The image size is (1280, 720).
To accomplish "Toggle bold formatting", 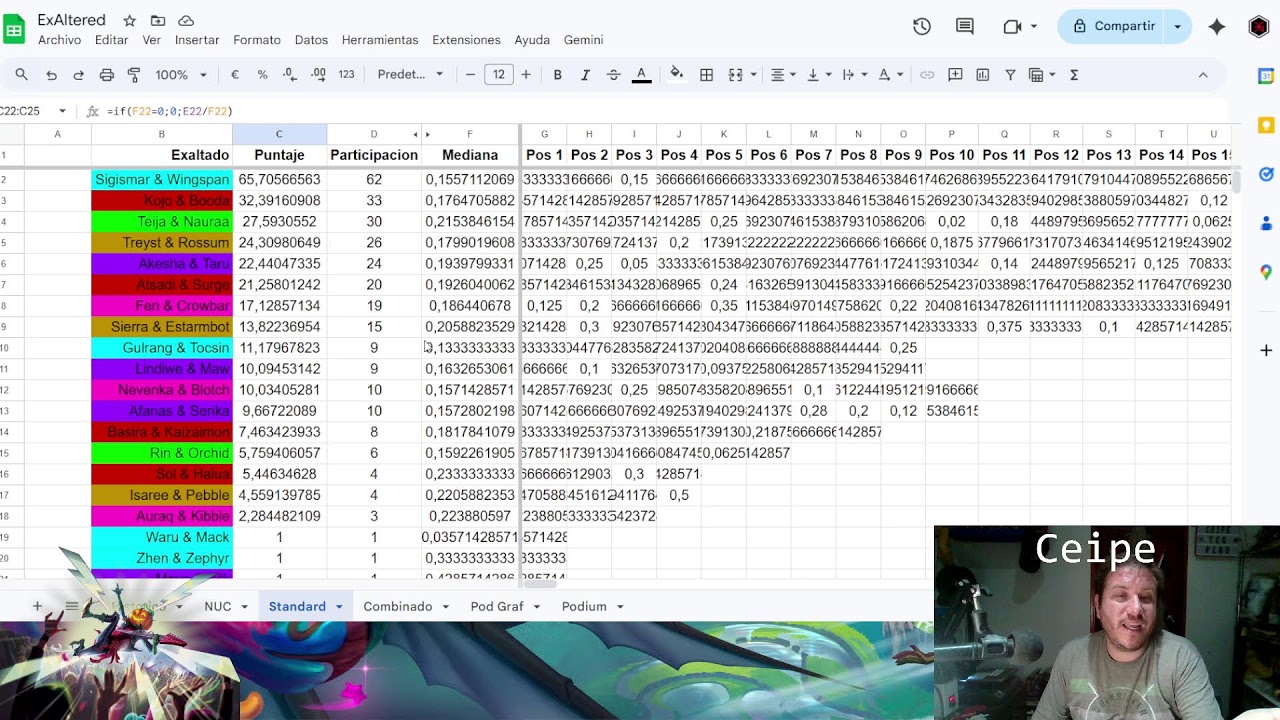I will click(x=558, y=75).
